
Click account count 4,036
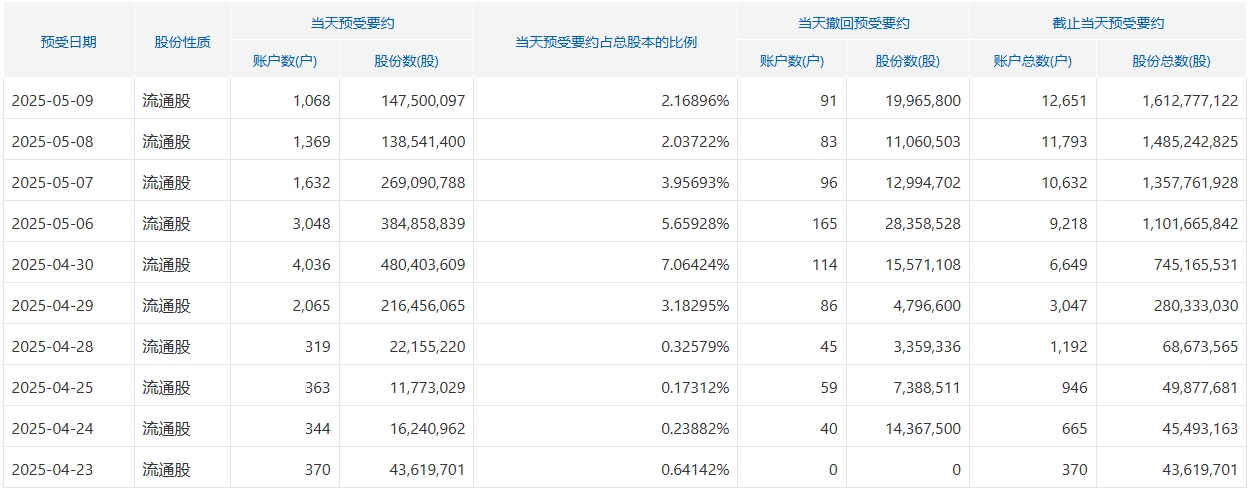312,265
